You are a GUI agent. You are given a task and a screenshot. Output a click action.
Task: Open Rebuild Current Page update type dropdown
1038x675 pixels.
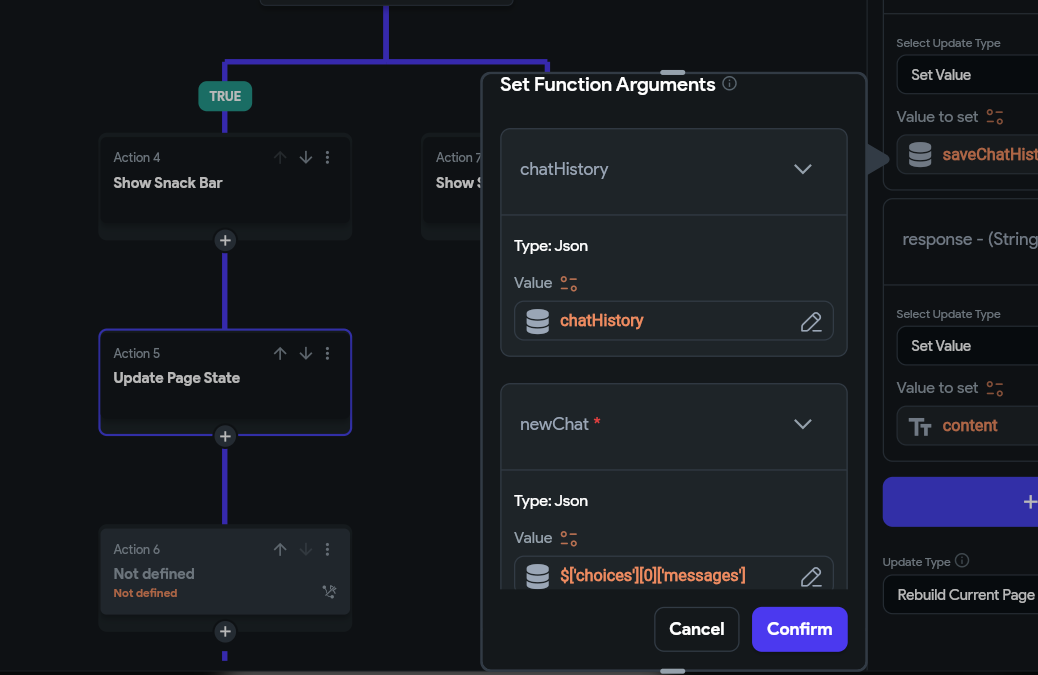click(x=961, y=594)
